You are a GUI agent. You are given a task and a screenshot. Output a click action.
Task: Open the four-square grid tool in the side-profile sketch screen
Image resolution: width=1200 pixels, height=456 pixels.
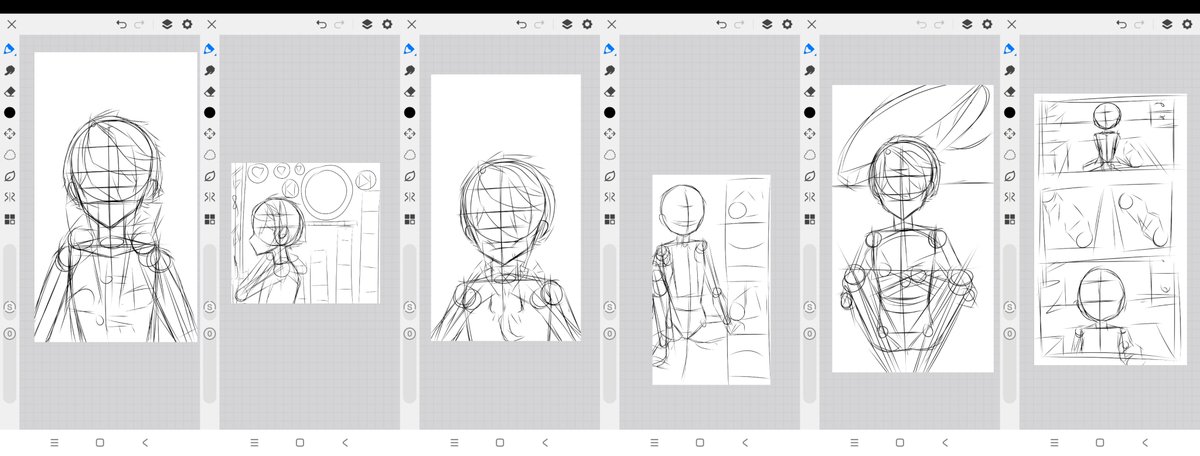(209, 219)
